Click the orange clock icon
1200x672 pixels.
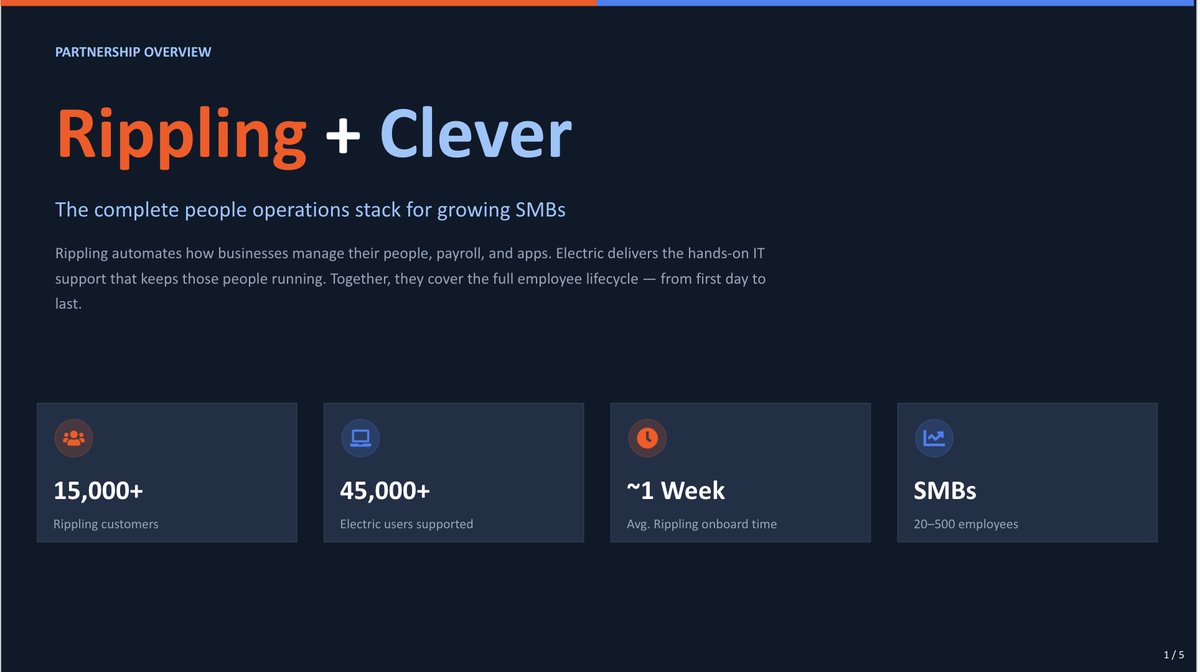(x=647, y=438)
